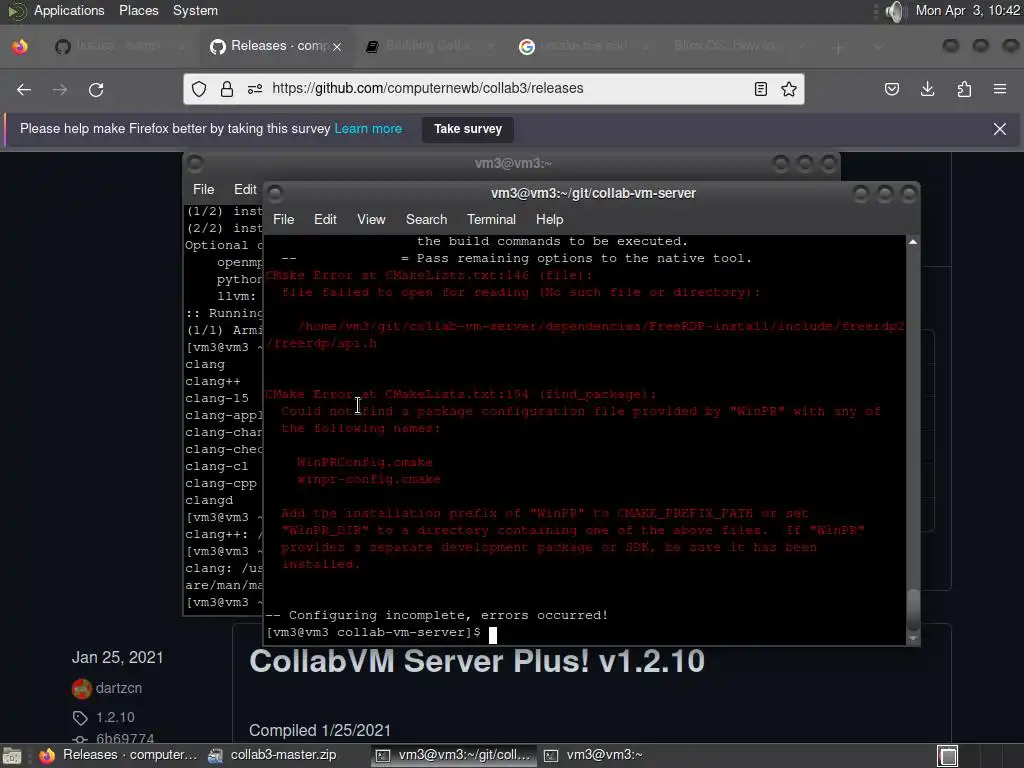Click the MATE logo icon in top panel
The height and width of the screenshot is (768, 1024).
[x=16, y=11]
